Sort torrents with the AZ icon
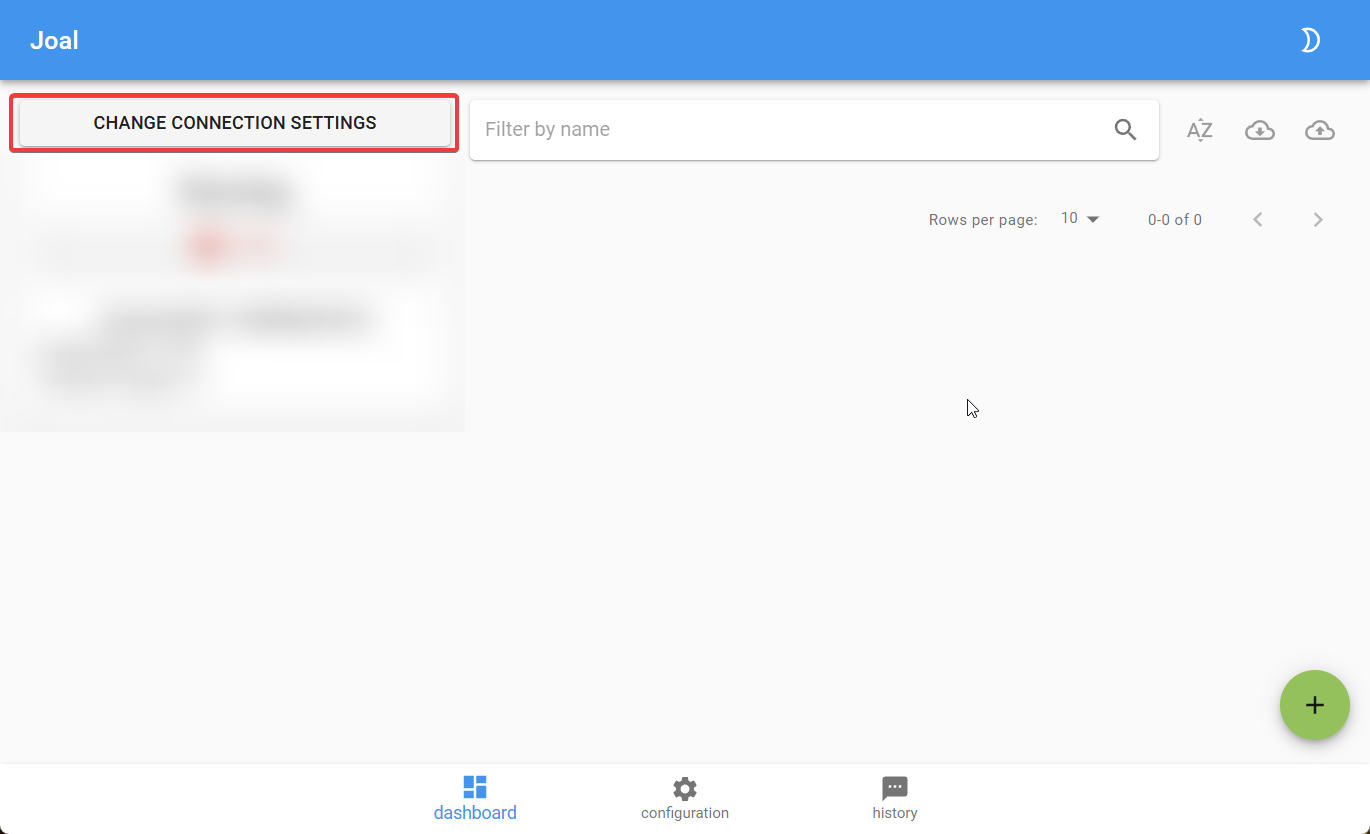The image size is (1370, 834). [1200, 130]
